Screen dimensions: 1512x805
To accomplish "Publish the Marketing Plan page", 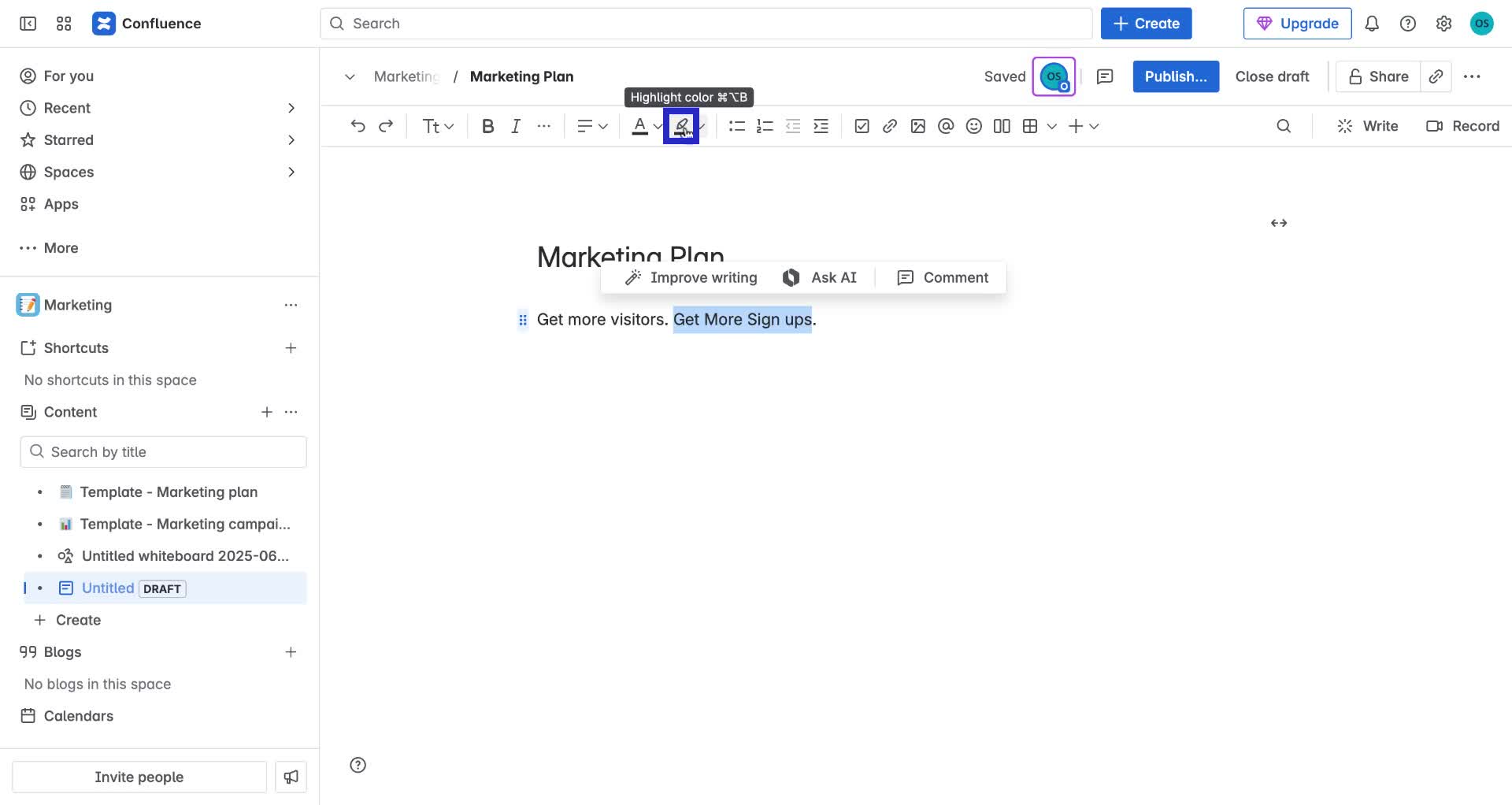I will pos(1175,76).
